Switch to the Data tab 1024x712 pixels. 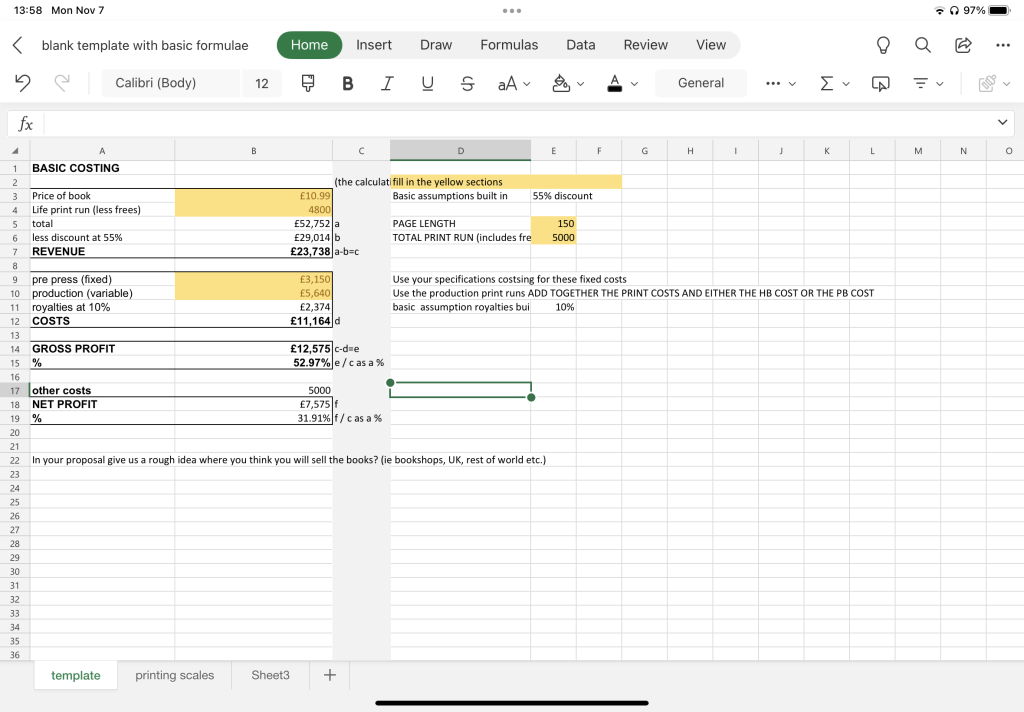pos(581,44)
